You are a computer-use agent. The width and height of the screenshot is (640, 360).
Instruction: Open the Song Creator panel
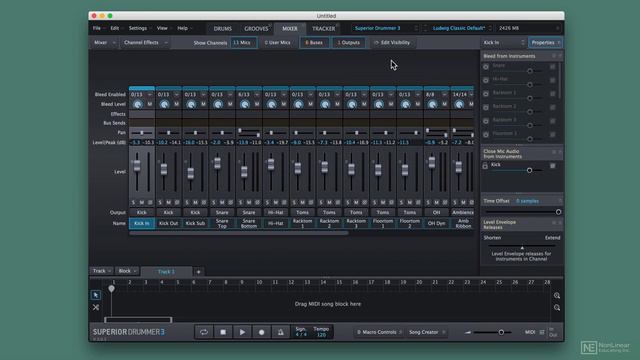tap(426, 332)
